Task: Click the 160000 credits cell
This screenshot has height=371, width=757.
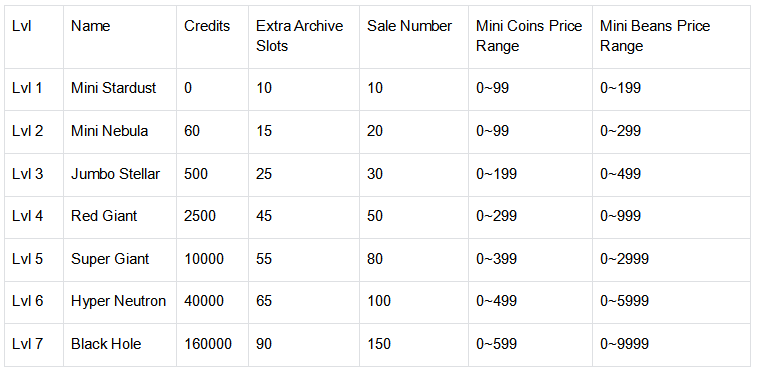Action: pyautogui.click(x=208, y=344)
